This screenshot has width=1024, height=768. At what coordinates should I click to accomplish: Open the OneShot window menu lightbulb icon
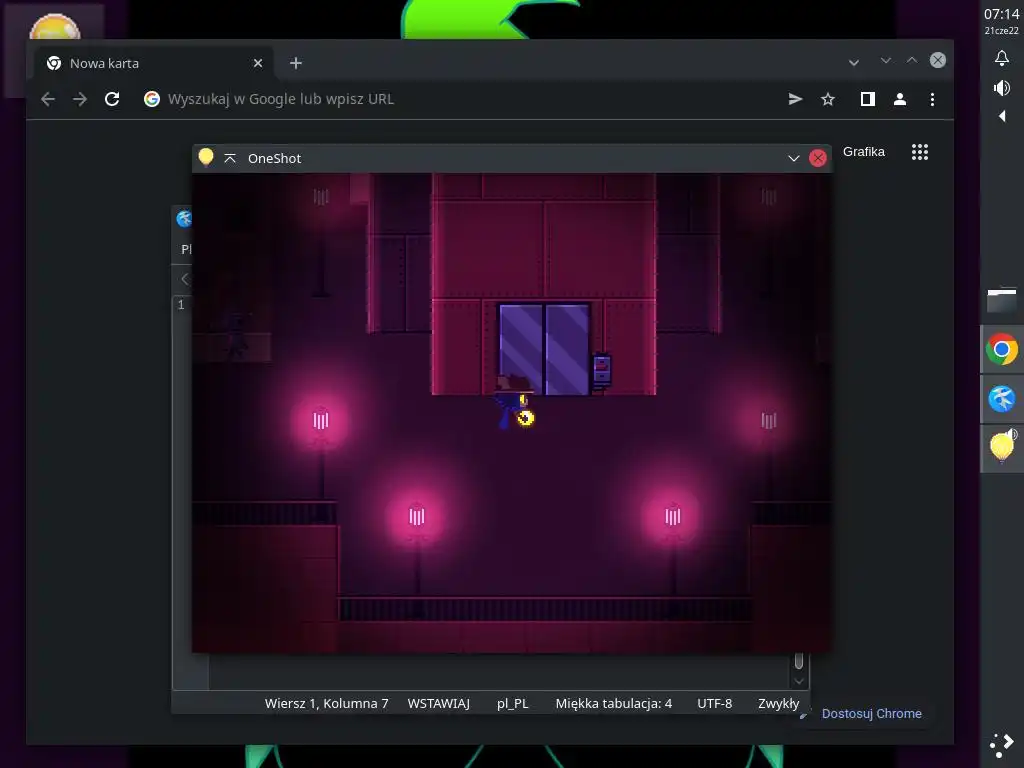tap(206, 157)
